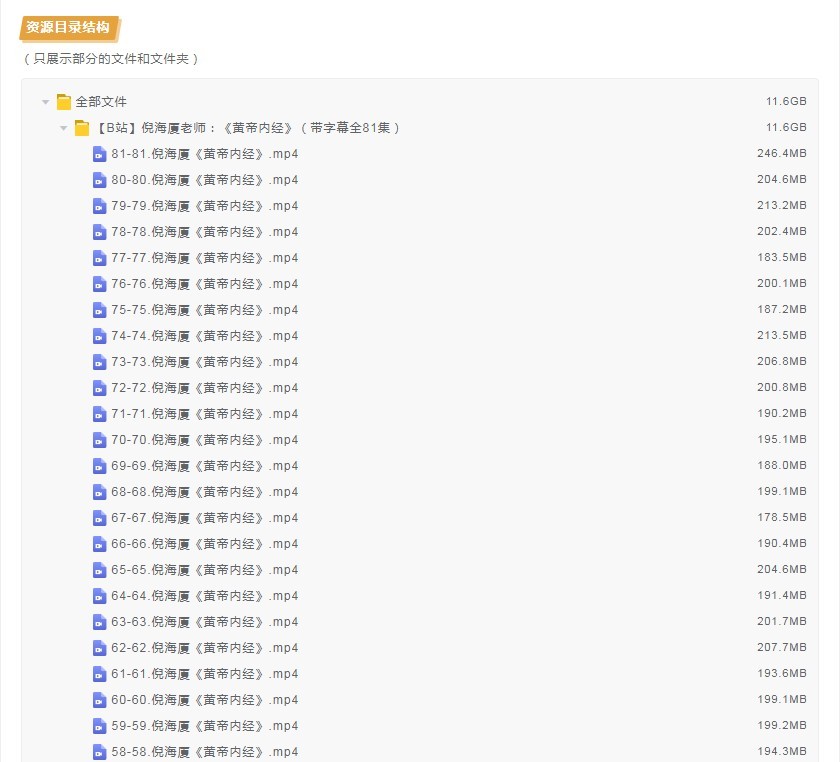
Task: Select file name 77-77.倪海厦《黄帝内经》.mp4
Action: coord(205,258)
